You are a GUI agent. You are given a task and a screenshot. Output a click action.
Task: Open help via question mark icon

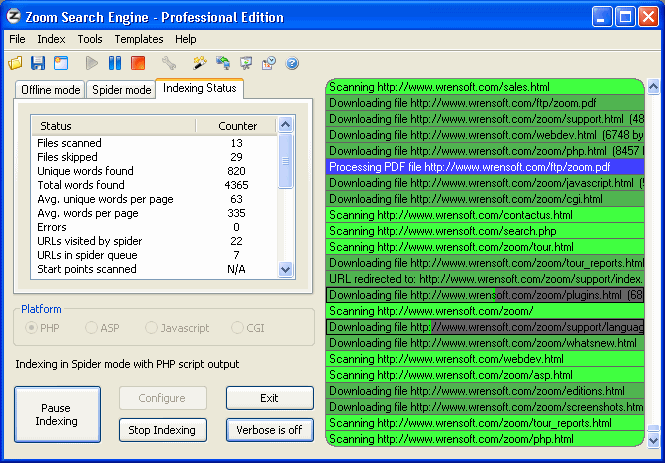(x=292, y=63)
